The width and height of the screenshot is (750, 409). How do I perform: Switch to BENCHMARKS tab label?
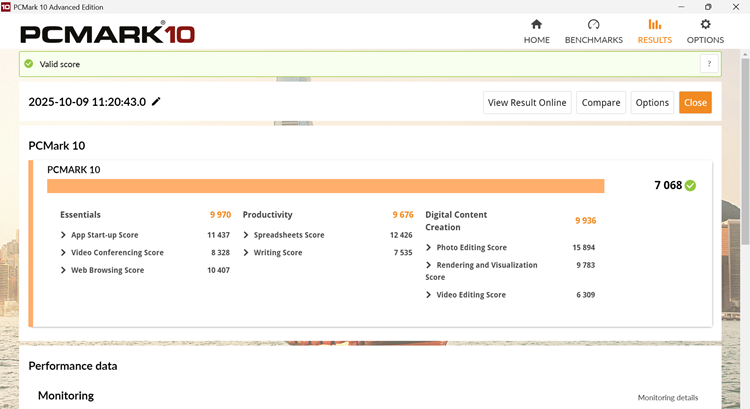[594, 40]
